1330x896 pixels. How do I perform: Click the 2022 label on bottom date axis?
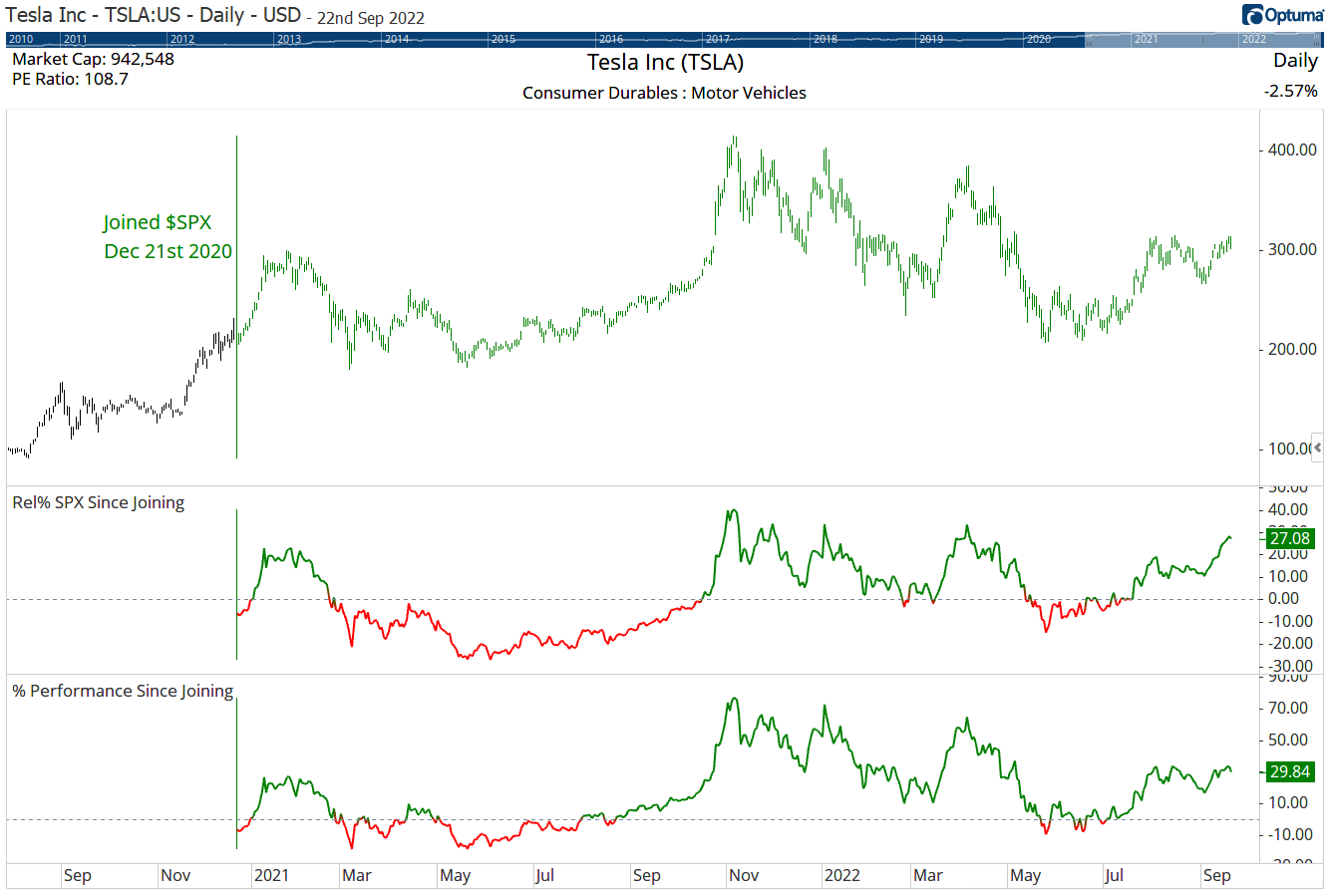(841, 875)
